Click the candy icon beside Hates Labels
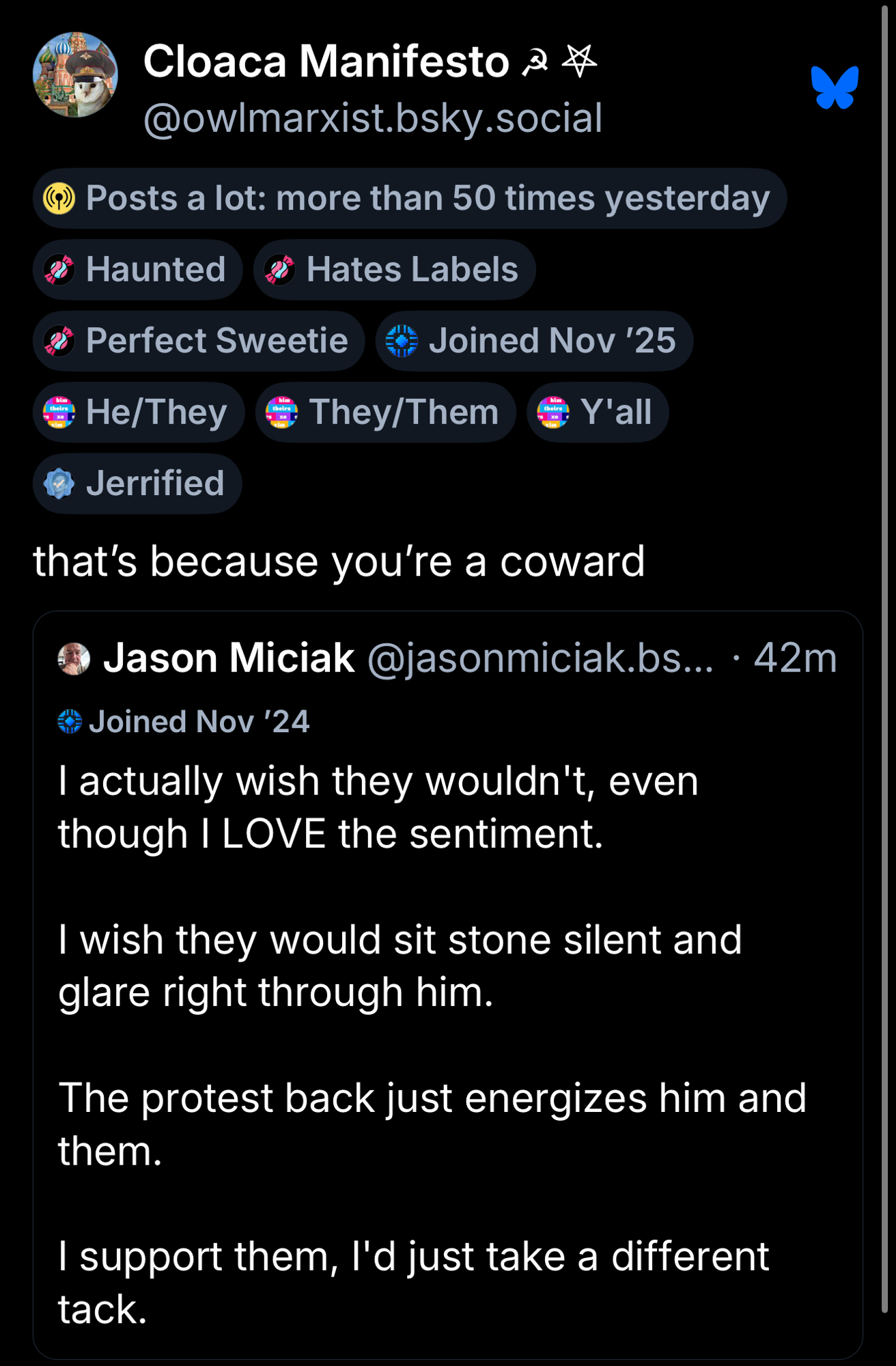 (x=280, y=270)
